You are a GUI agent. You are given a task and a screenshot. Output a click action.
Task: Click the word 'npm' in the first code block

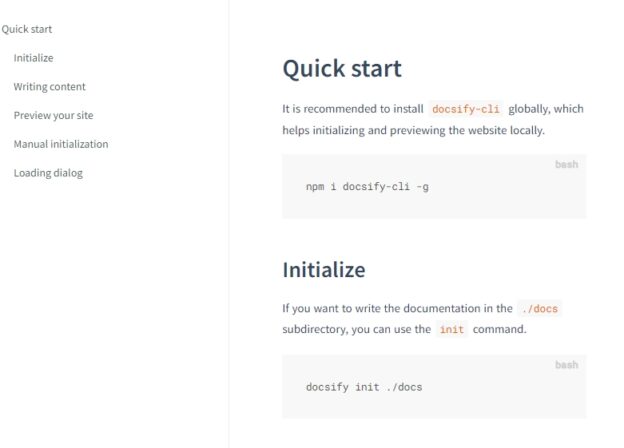coord(315,187)
